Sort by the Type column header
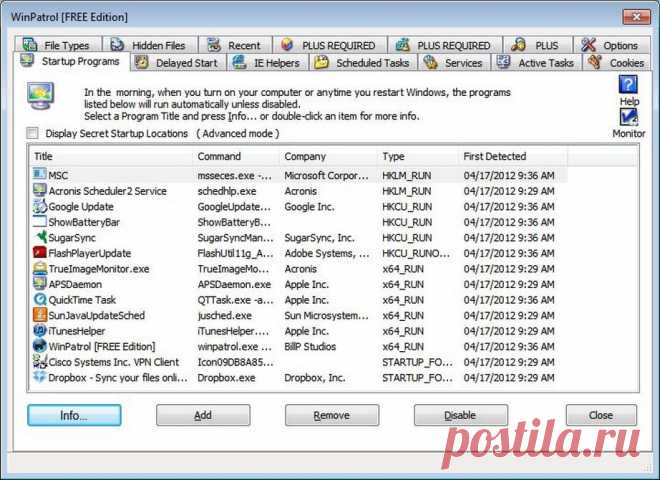 418,156
